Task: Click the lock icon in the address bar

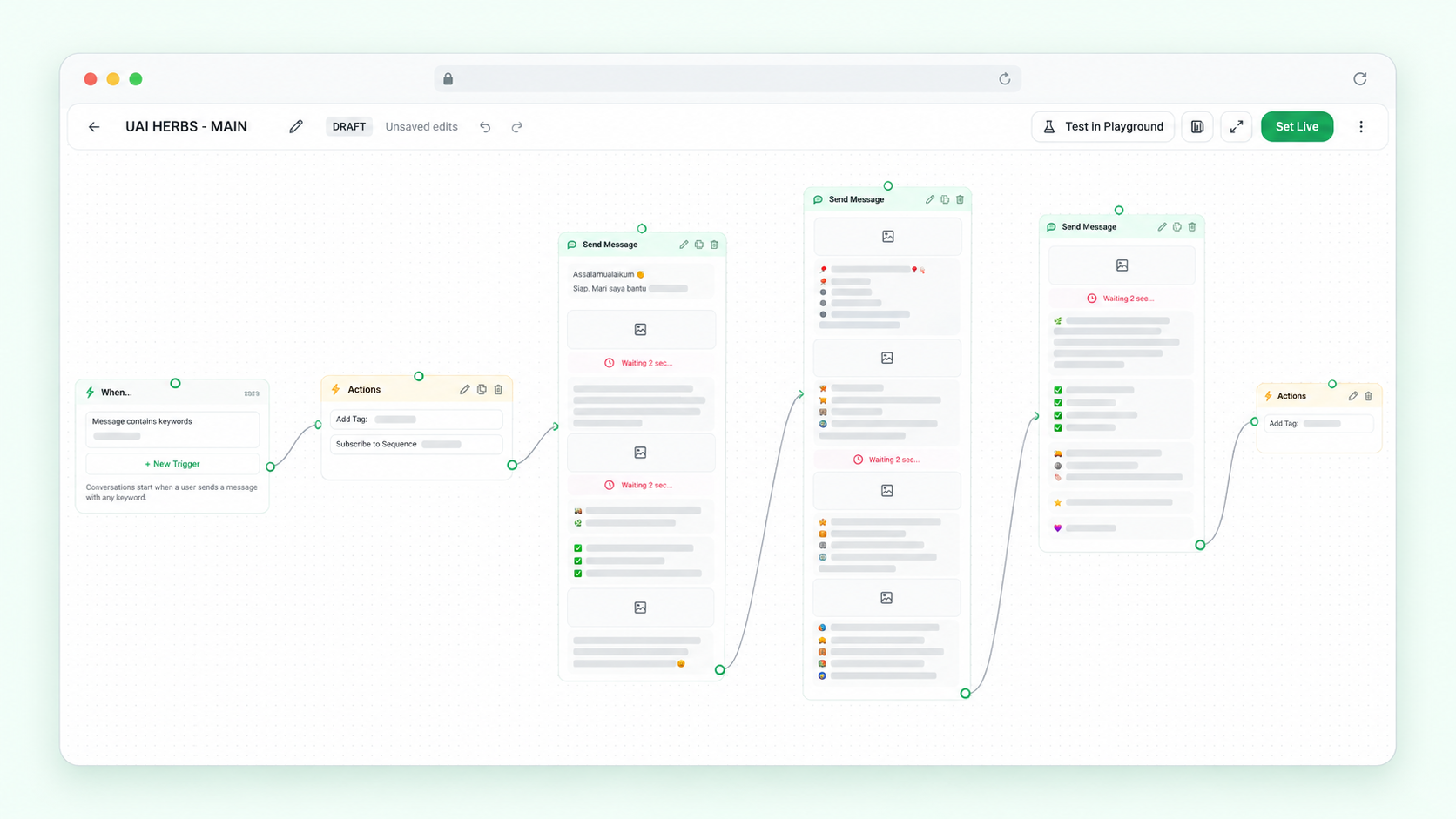Action: [448, 79]
